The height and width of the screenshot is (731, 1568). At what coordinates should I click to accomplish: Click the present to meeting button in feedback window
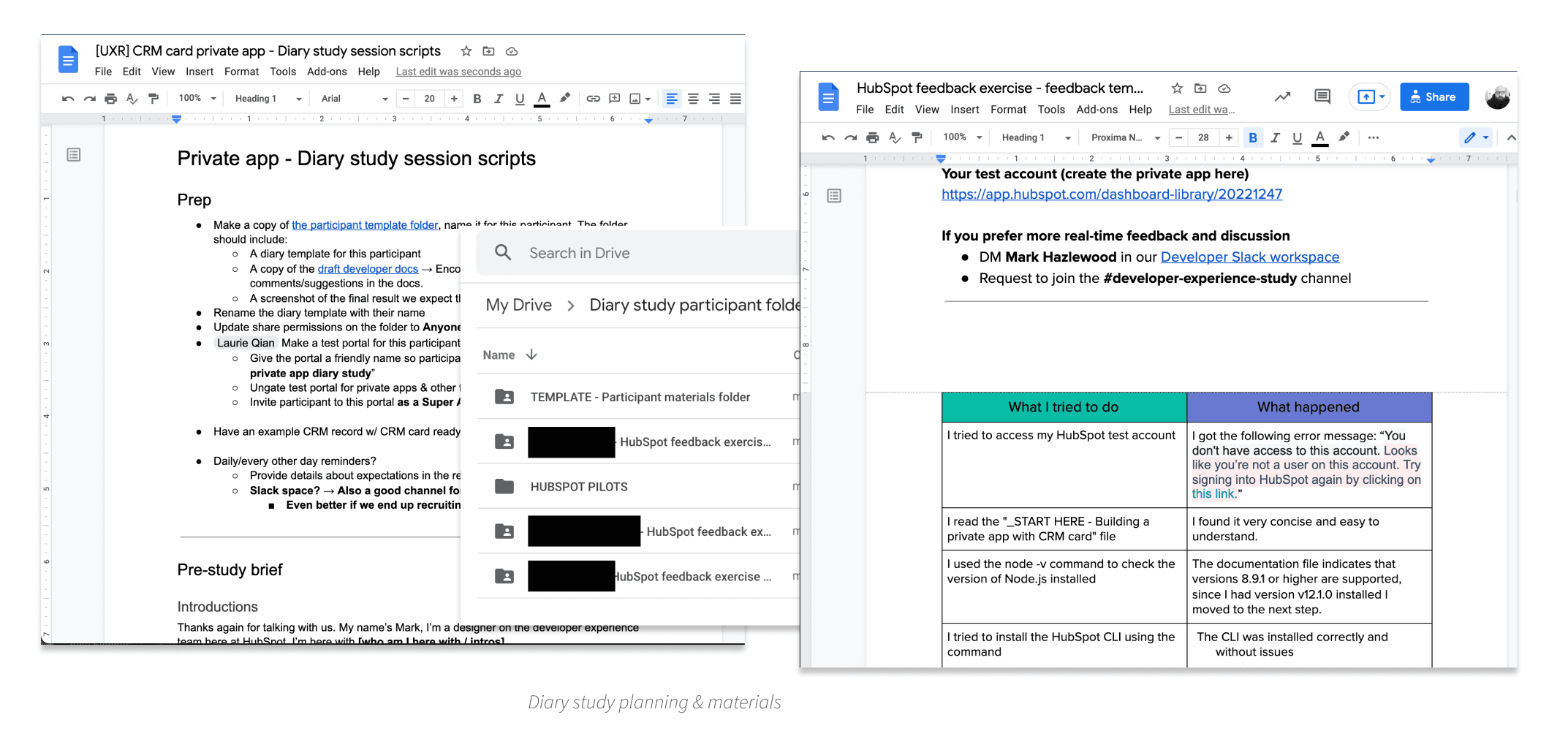(1368, 96)
